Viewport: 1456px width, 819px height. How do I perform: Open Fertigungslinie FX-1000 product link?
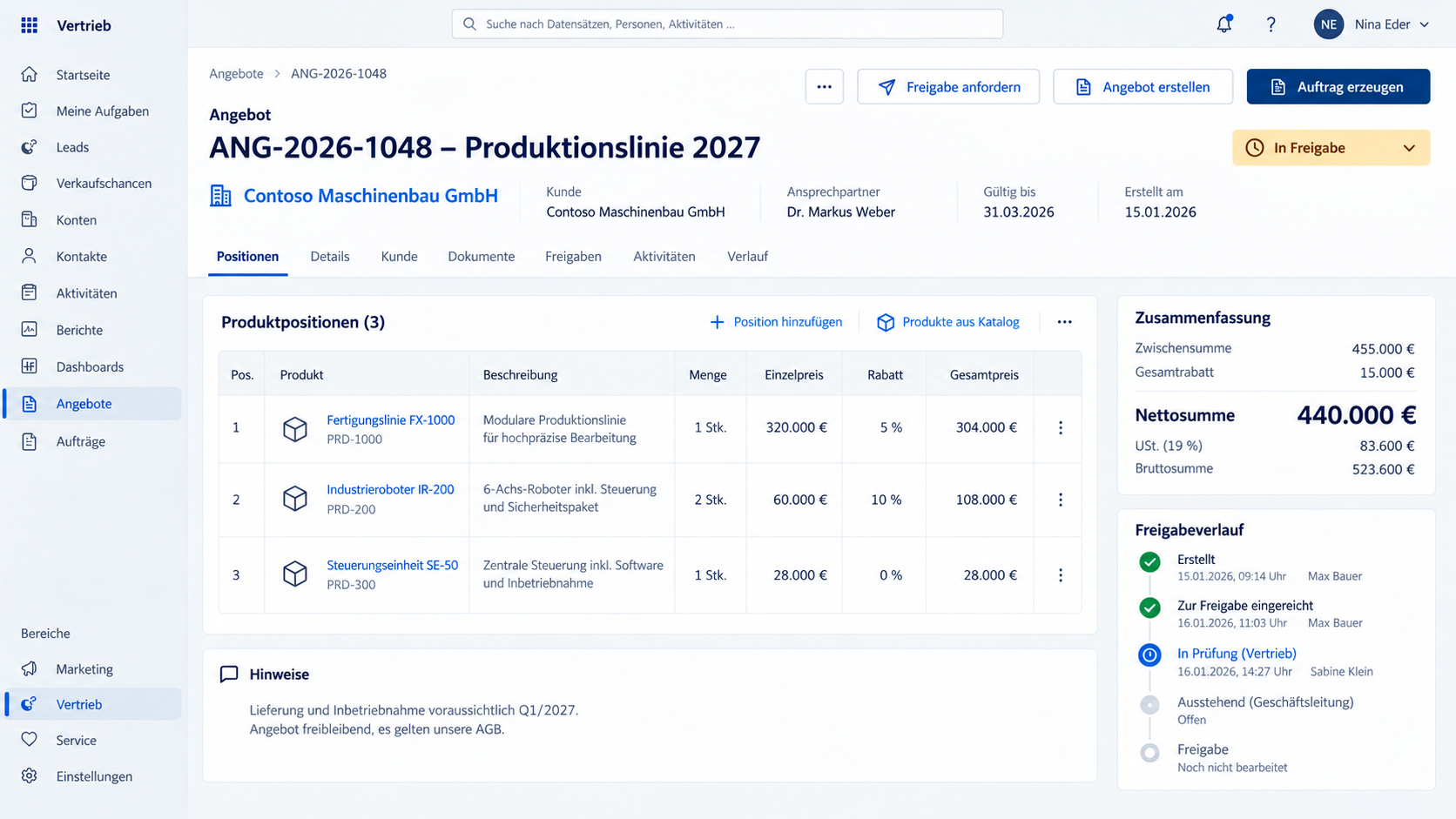[390, 420]
